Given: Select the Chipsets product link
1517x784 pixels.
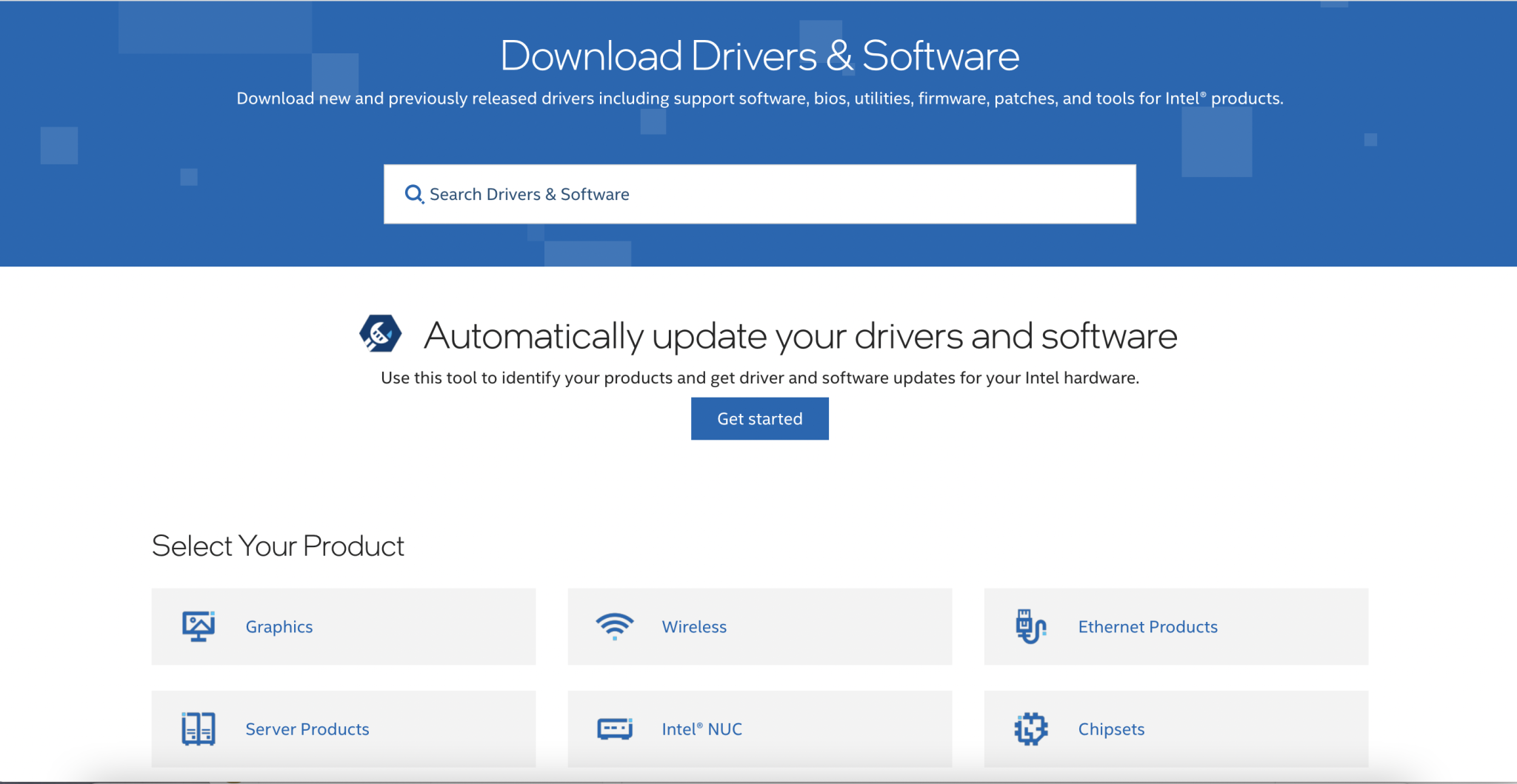Looking at the screenshot, I should coord(1111,729).
